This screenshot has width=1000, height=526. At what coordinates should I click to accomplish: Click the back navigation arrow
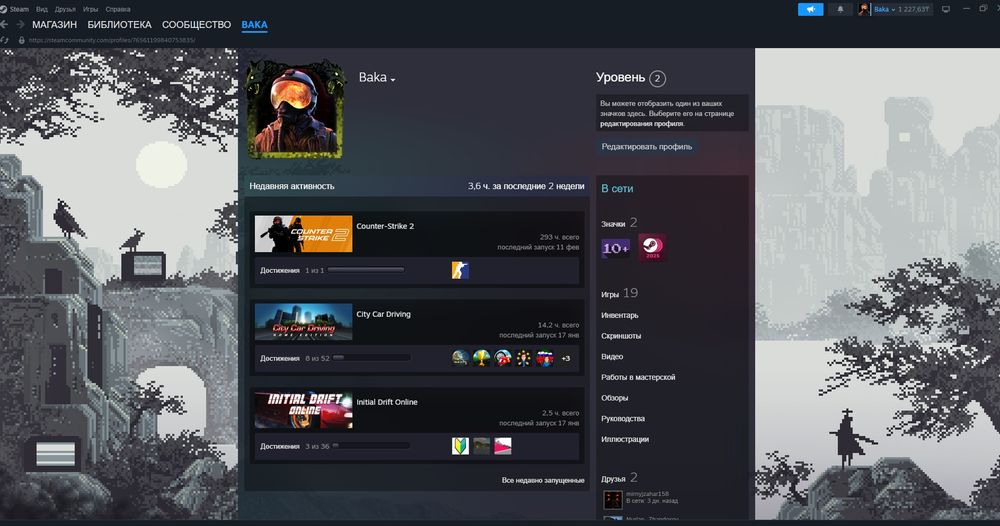click(x=4, y=24)
